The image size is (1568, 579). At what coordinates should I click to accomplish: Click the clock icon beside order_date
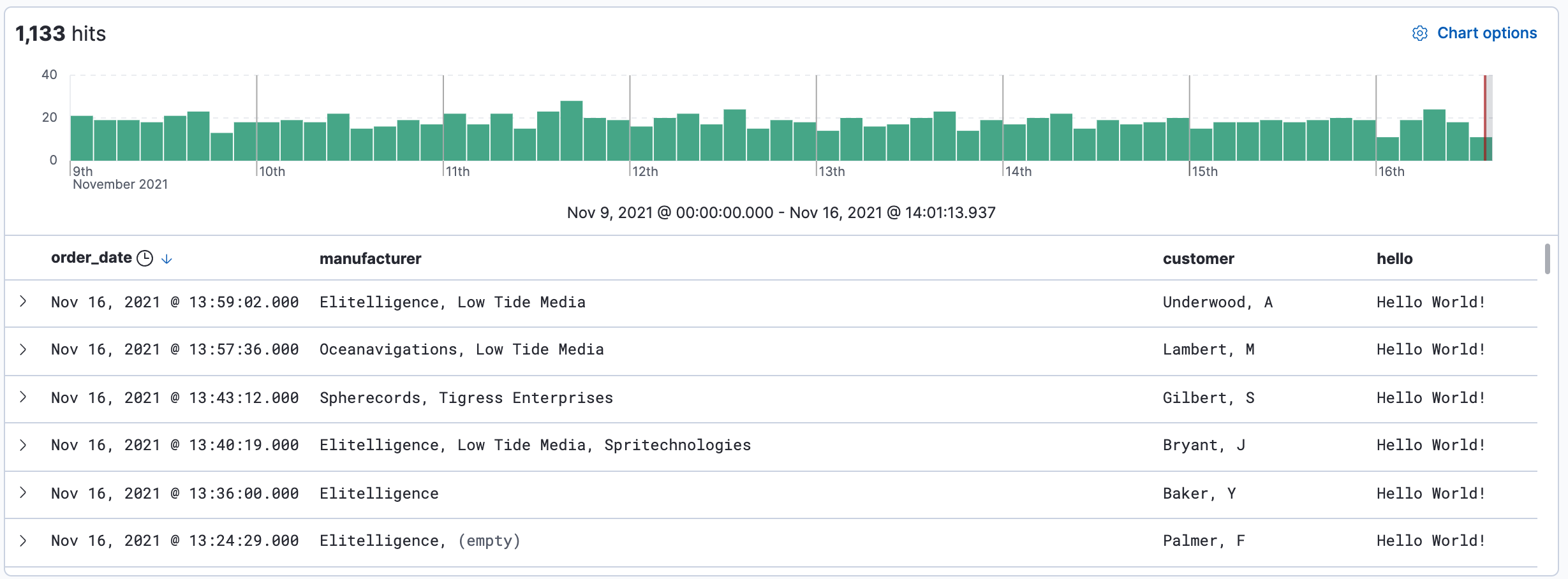[x=145, y=258]
